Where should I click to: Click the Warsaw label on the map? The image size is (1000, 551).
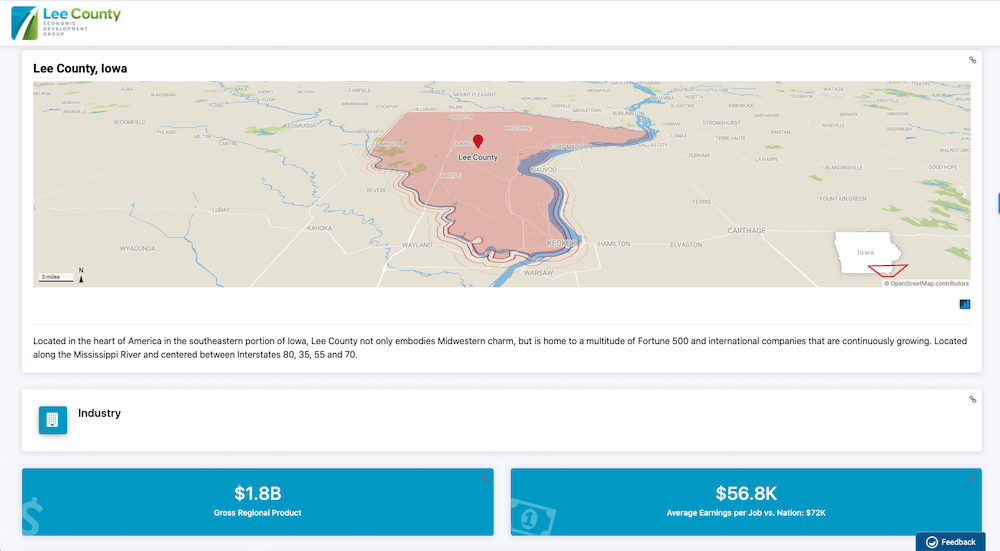pos(538,273)
